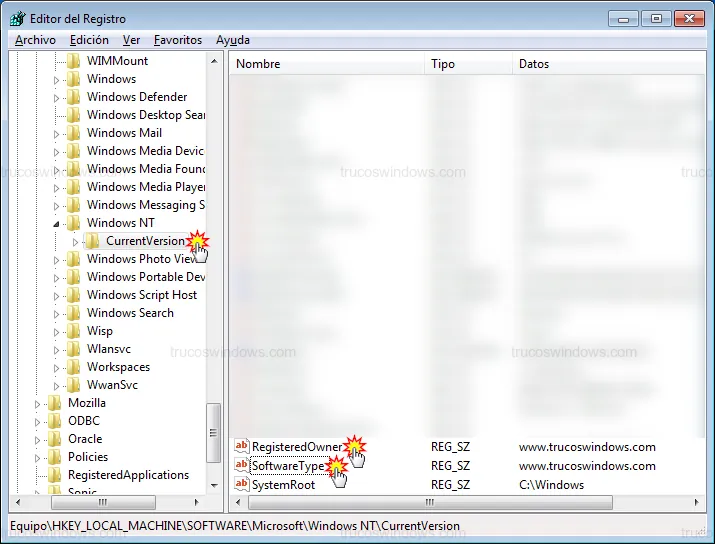Open the Edición menu
Image resolution: width=715 pixels, height=544 pixels.
tap(89, 40)
